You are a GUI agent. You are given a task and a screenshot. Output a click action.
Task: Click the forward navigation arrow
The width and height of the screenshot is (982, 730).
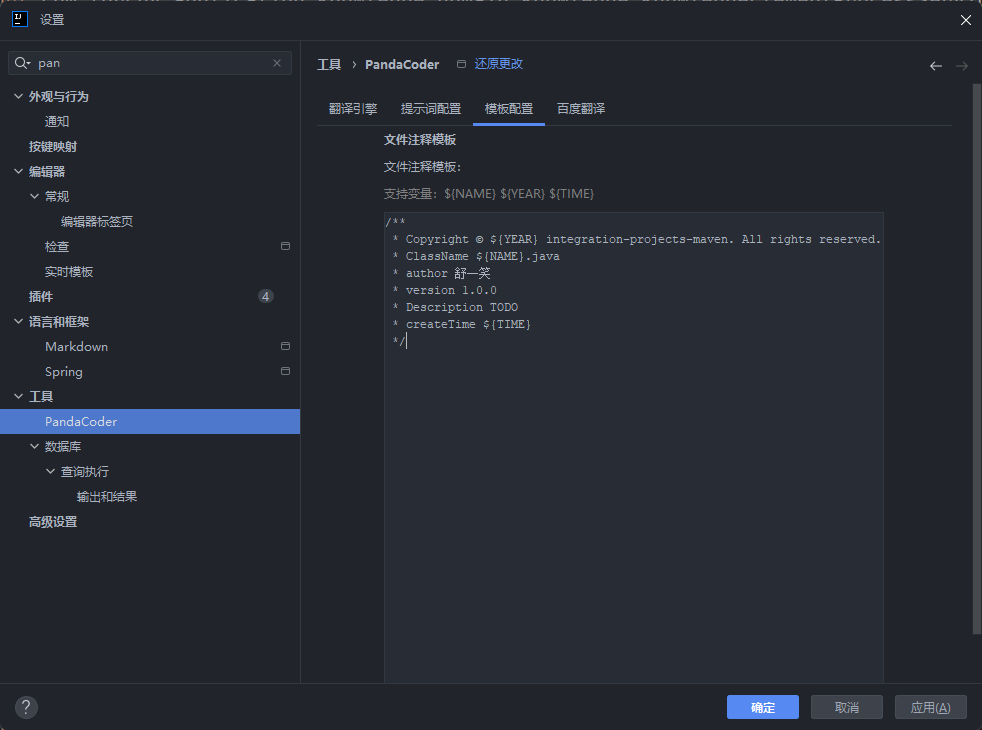[962, 66]
